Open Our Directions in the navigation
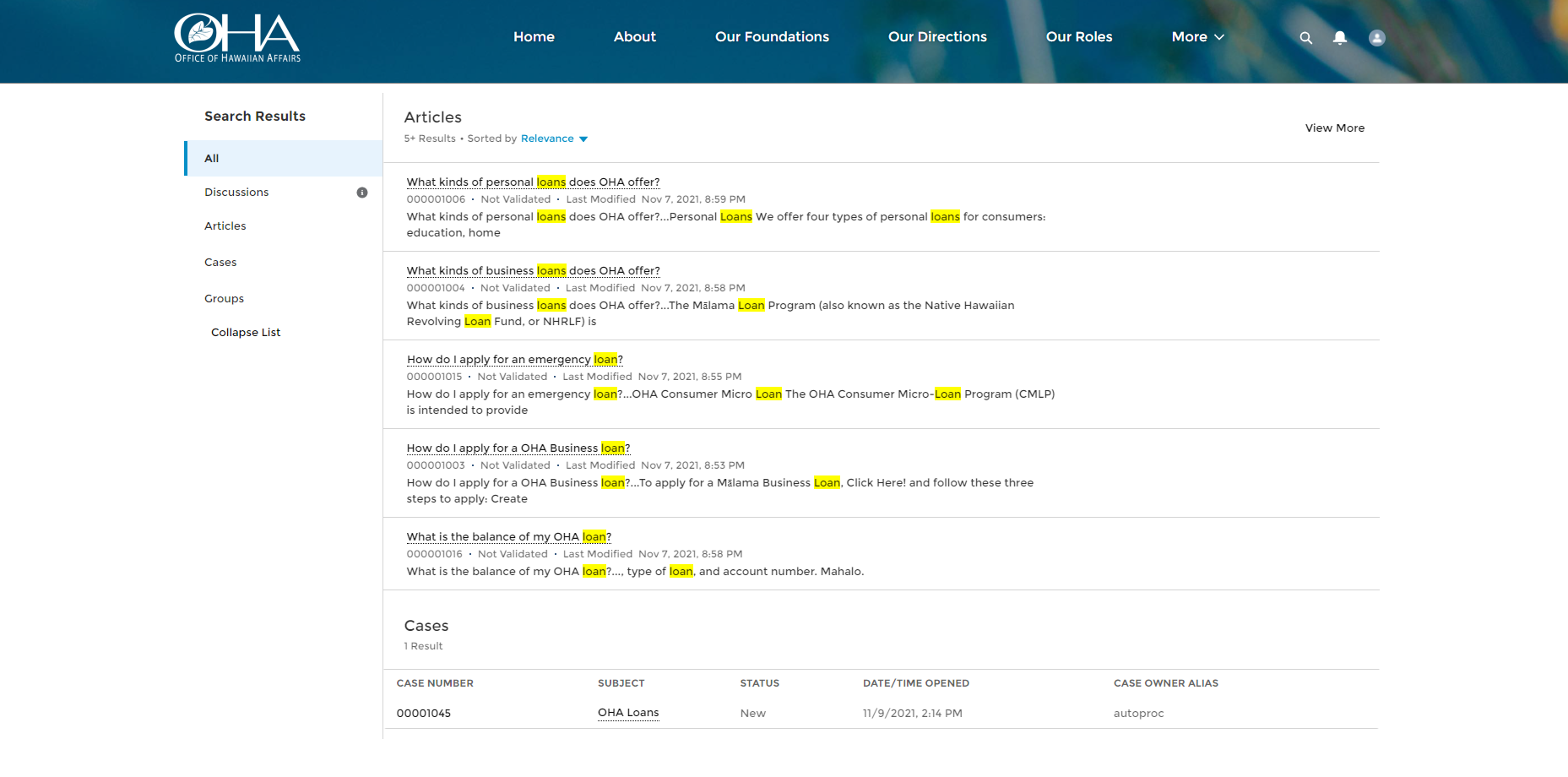The width and height of the screenshot is (1568, 777). point(937,37)
